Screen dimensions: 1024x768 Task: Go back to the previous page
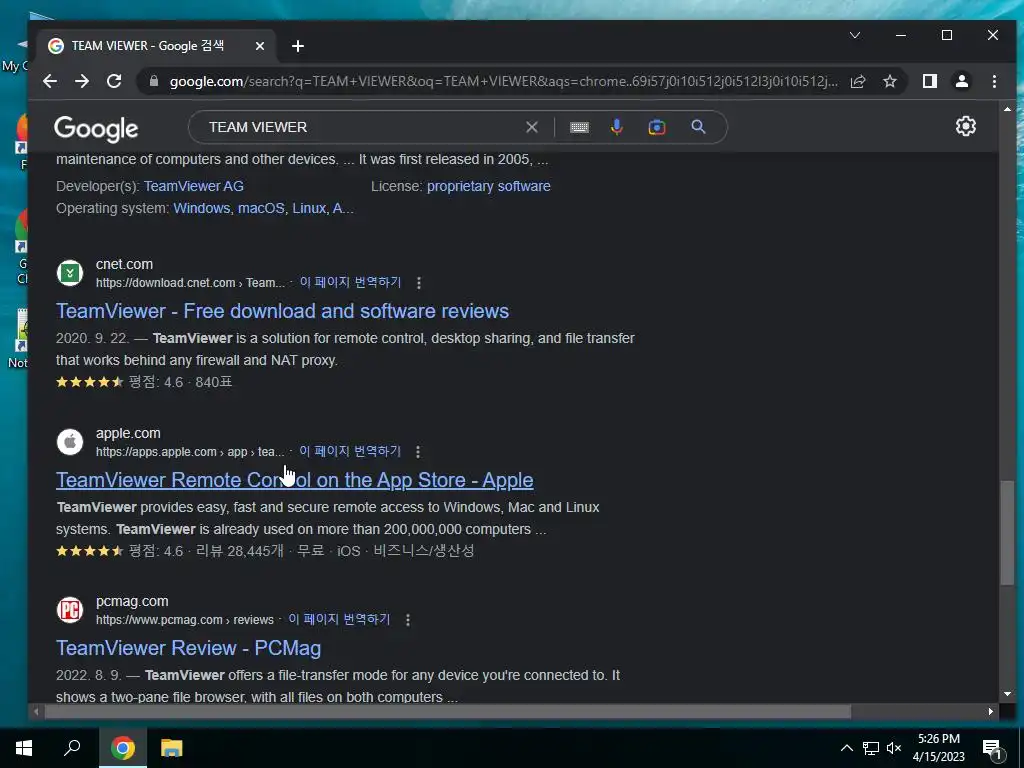pyautogui.click(x=50, y=81)
